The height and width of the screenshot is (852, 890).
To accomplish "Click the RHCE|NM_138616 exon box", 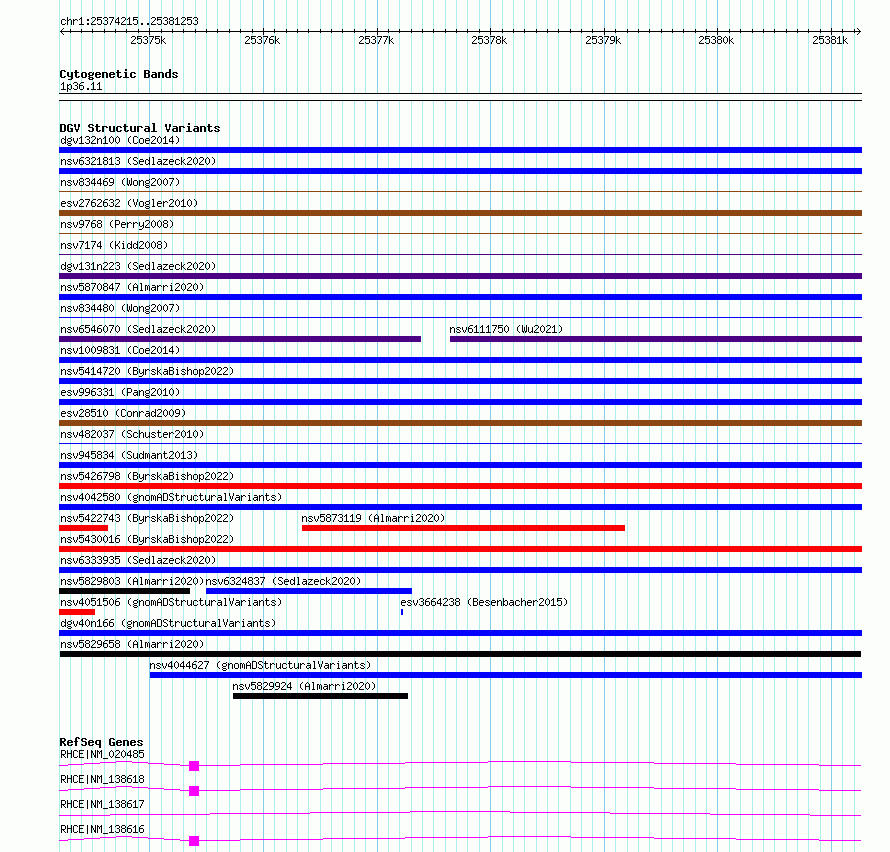I will [x=194, y=841].
